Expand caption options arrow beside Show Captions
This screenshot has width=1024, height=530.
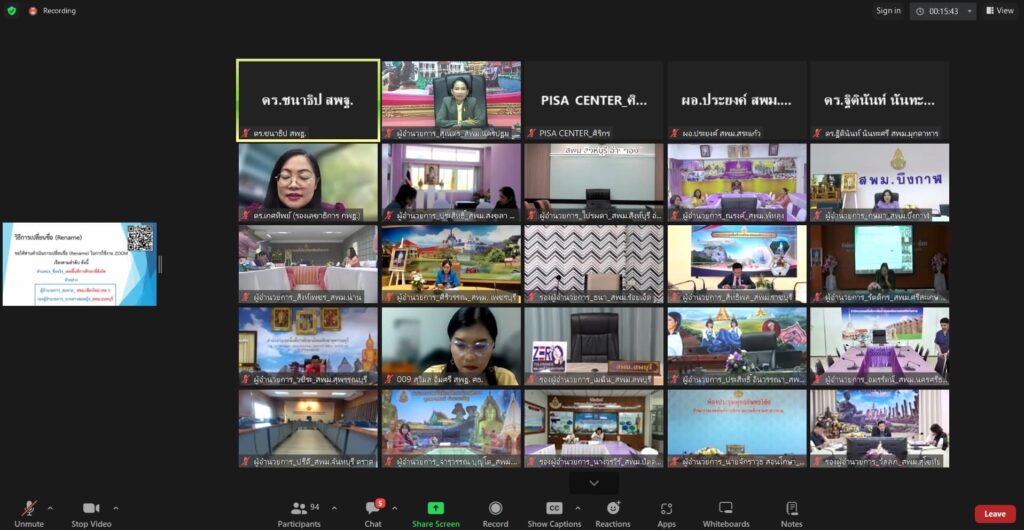578,507
